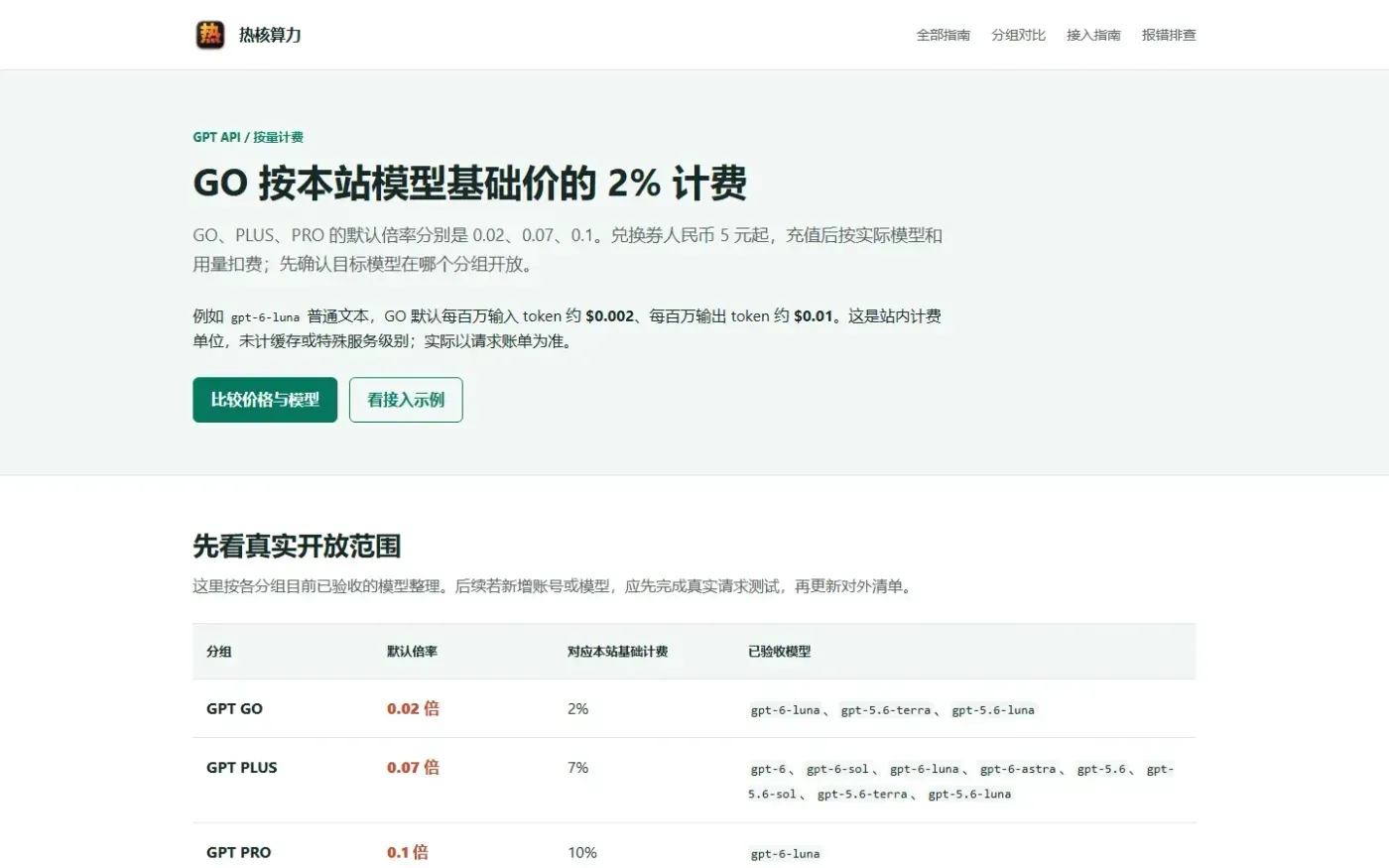This screenshot has height=868, width=1389.
Task: Click the 先看真实开放范围 heading
Action: coord(297,546)
